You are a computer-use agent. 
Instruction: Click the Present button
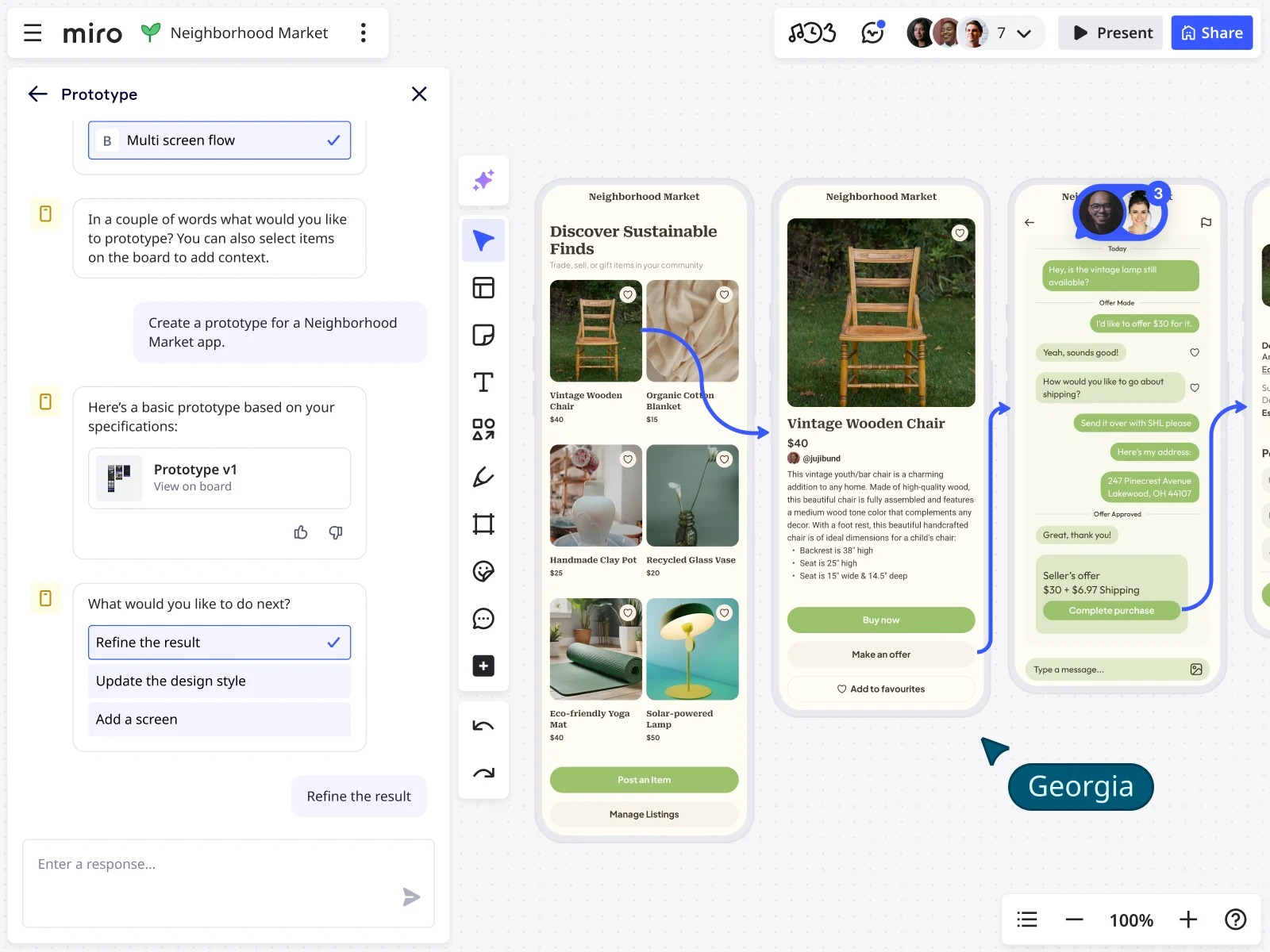[x=1110, y=33]
